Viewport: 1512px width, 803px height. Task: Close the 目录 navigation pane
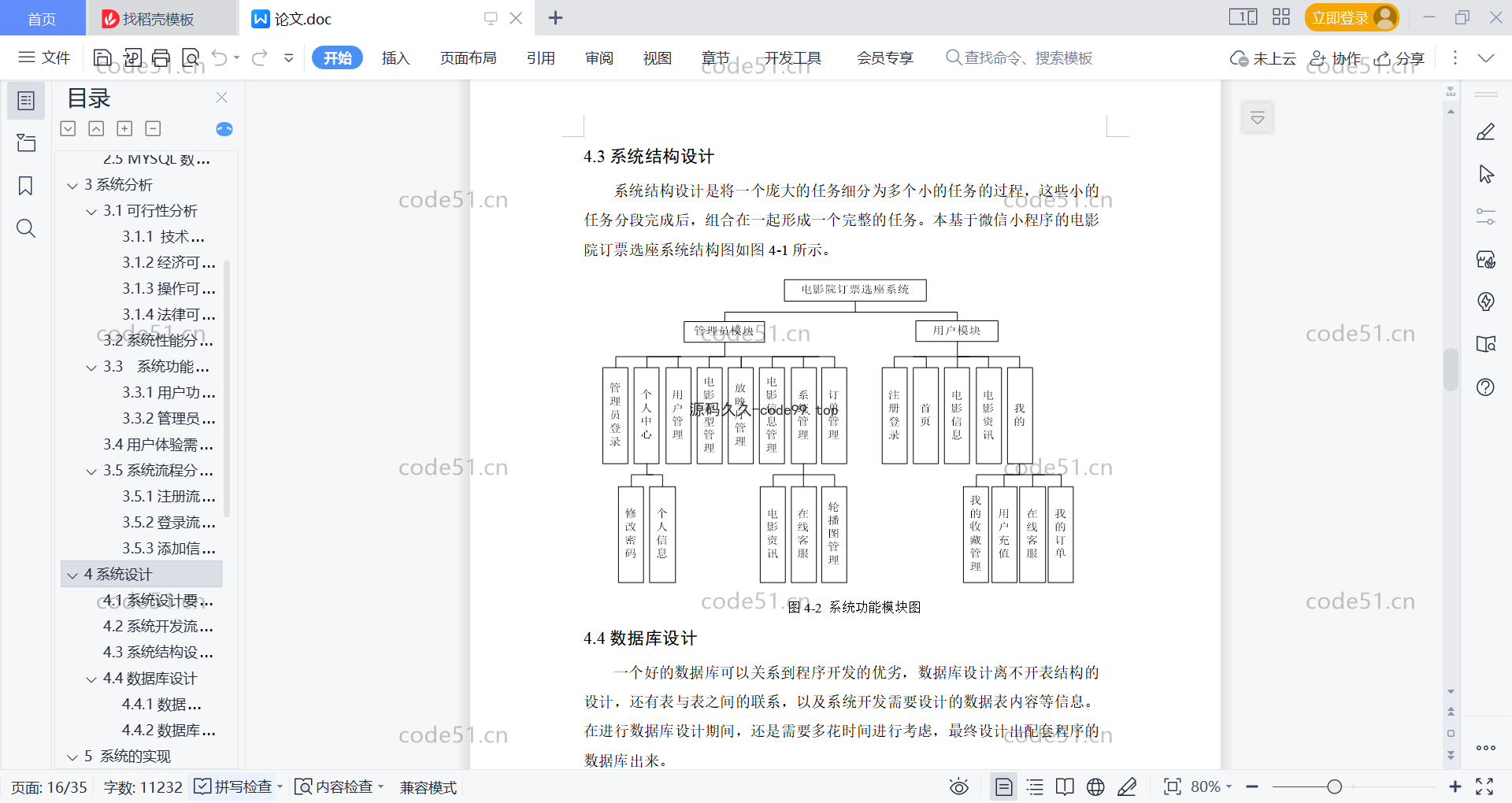[x=221, y=98]
